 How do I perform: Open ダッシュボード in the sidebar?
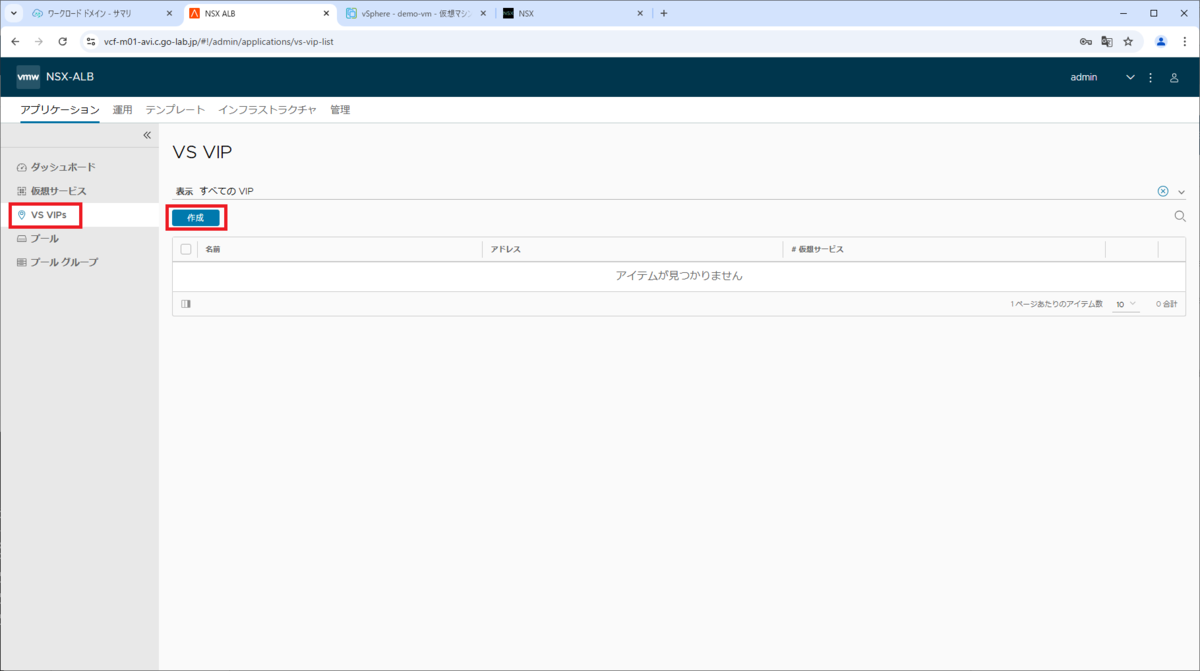[57, 167]
